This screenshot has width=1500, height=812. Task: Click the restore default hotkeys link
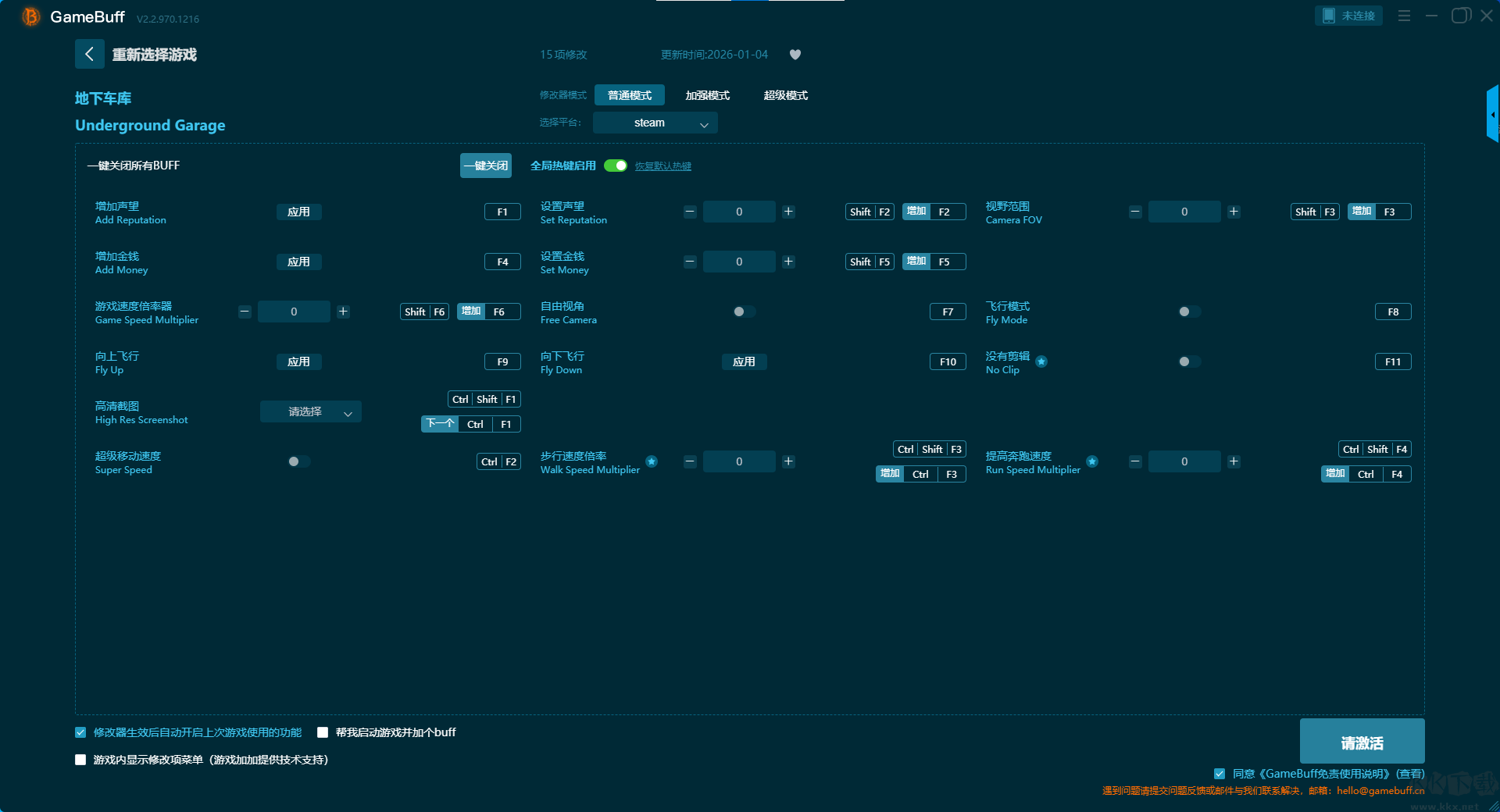coord(662,166)
